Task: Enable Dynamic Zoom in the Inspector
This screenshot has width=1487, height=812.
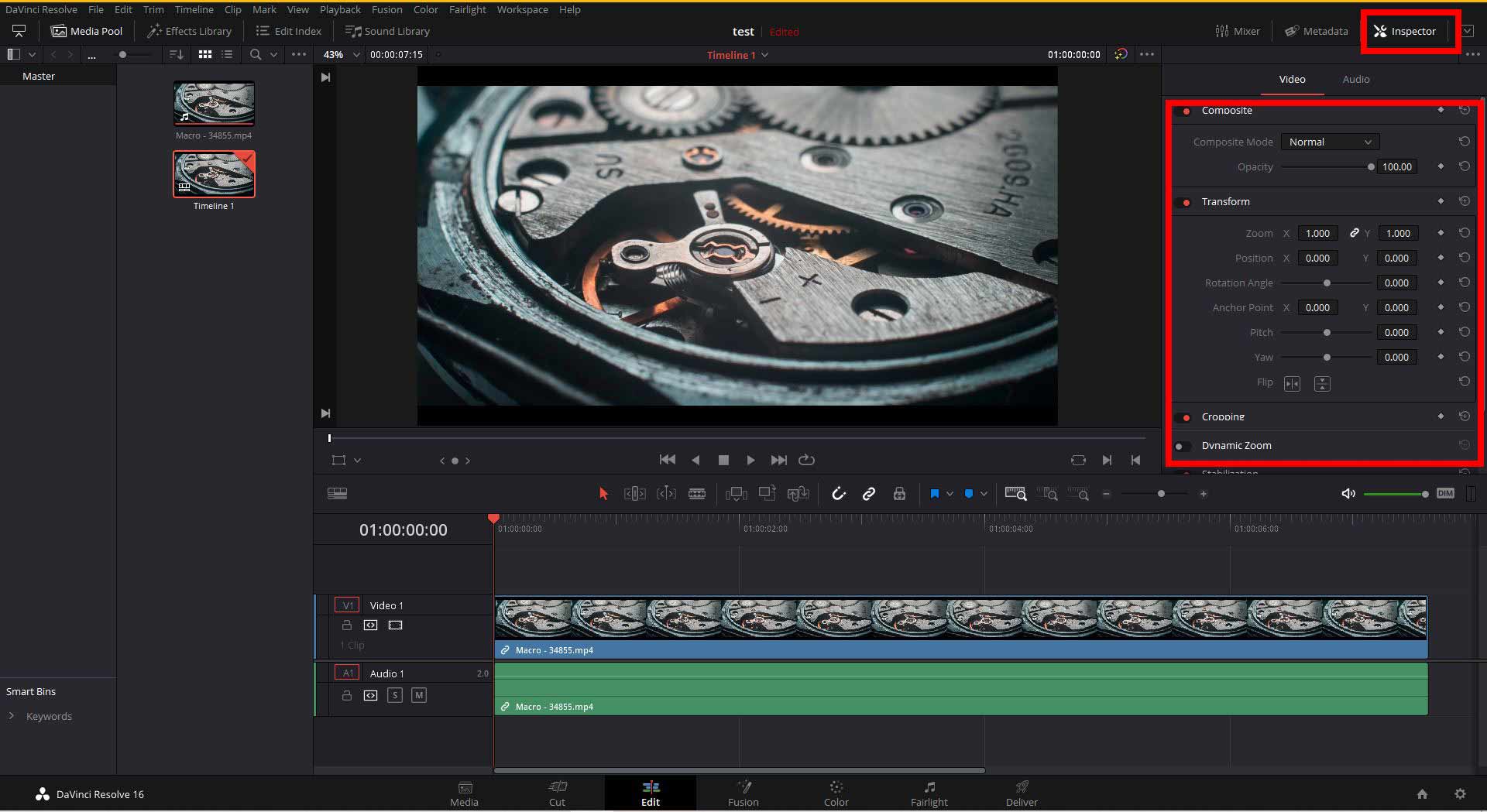Action: click(x=1182, y=446)
